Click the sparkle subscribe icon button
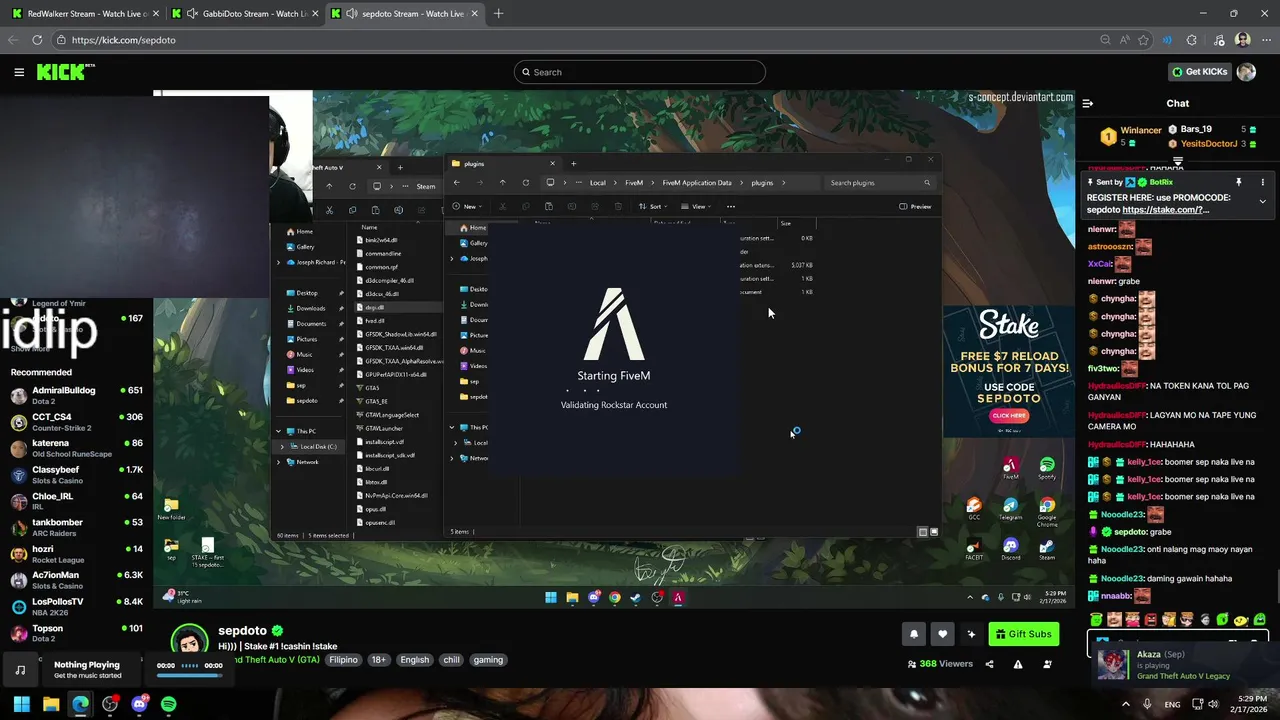The height and width of the screenshot is (720, 1280). [971, 634]
